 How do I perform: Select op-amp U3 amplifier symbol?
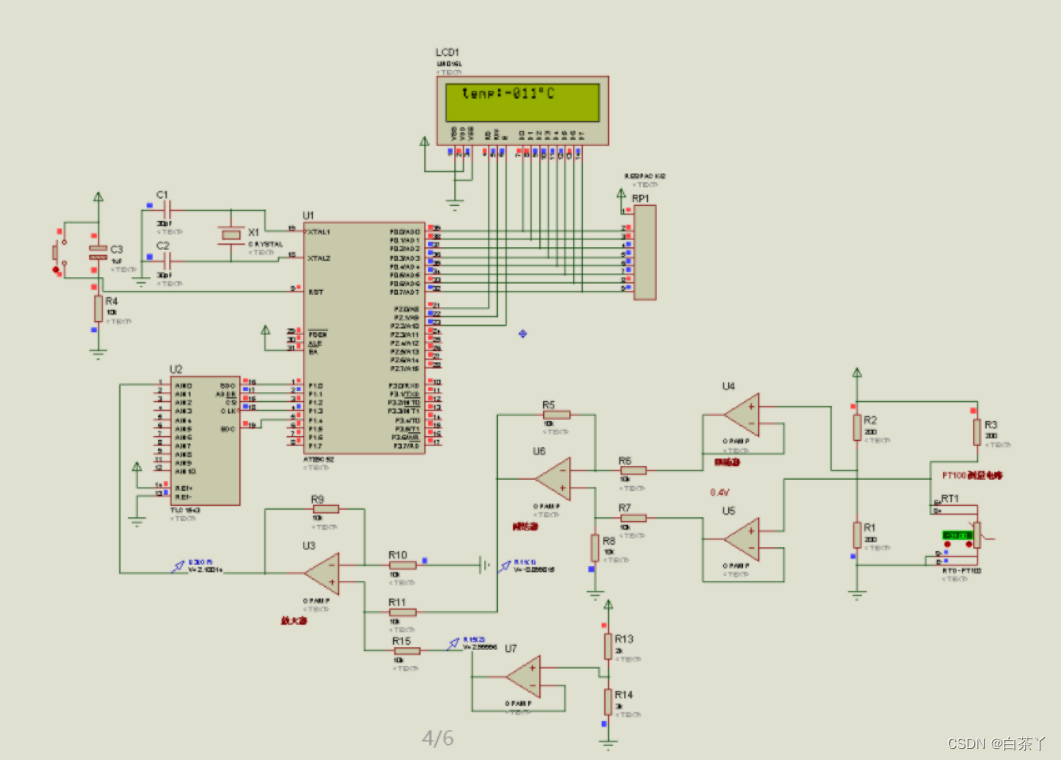click(x=323, y=574)
